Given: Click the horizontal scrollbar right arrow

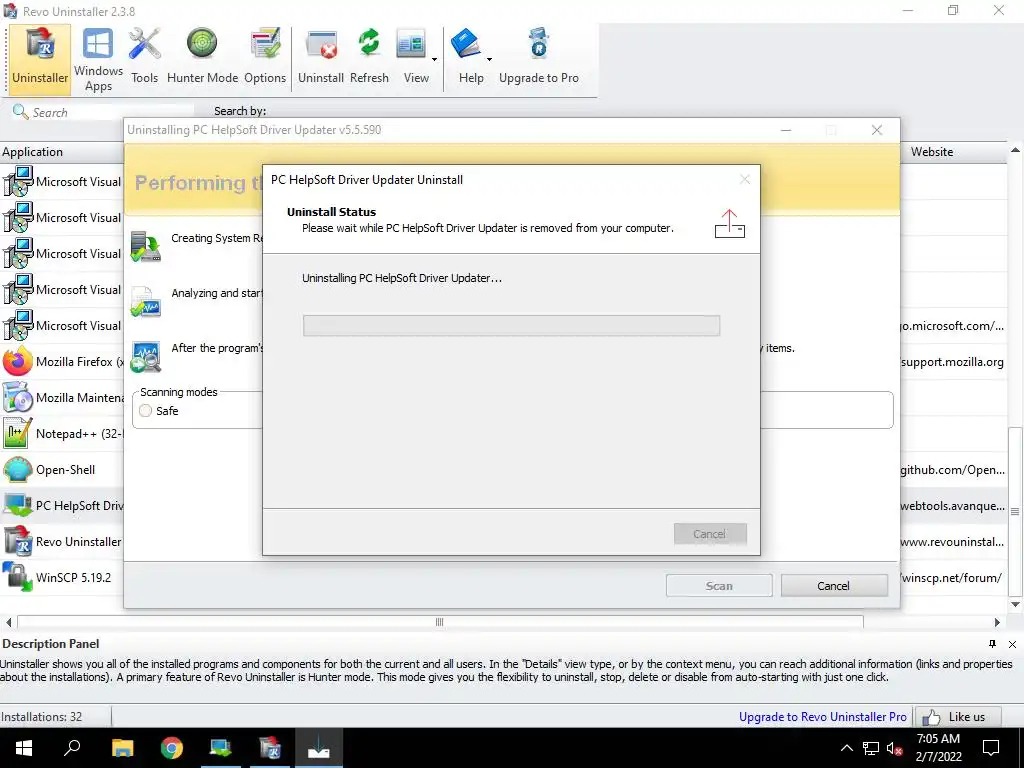Looking at the screenshot, I should coord(997,622).
